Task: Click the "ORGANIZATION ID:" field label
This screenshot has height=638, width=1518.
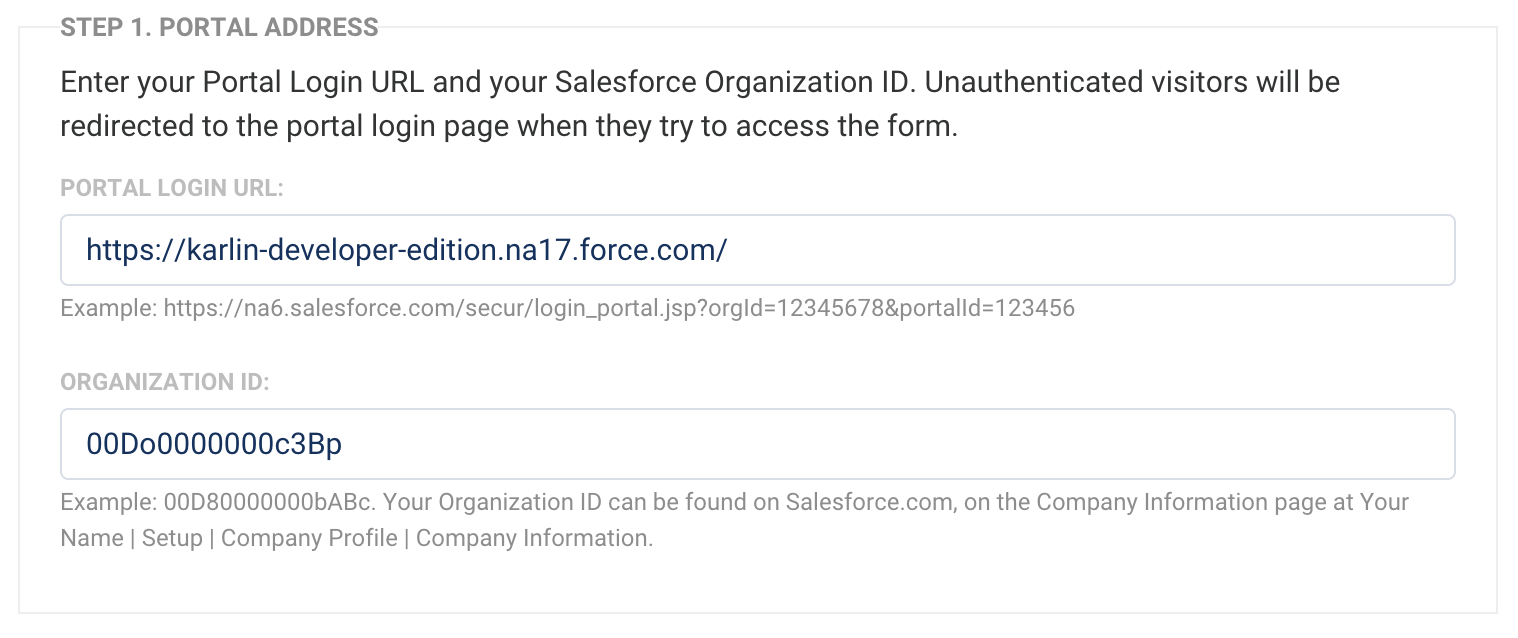Action: (x=166, y=382)
